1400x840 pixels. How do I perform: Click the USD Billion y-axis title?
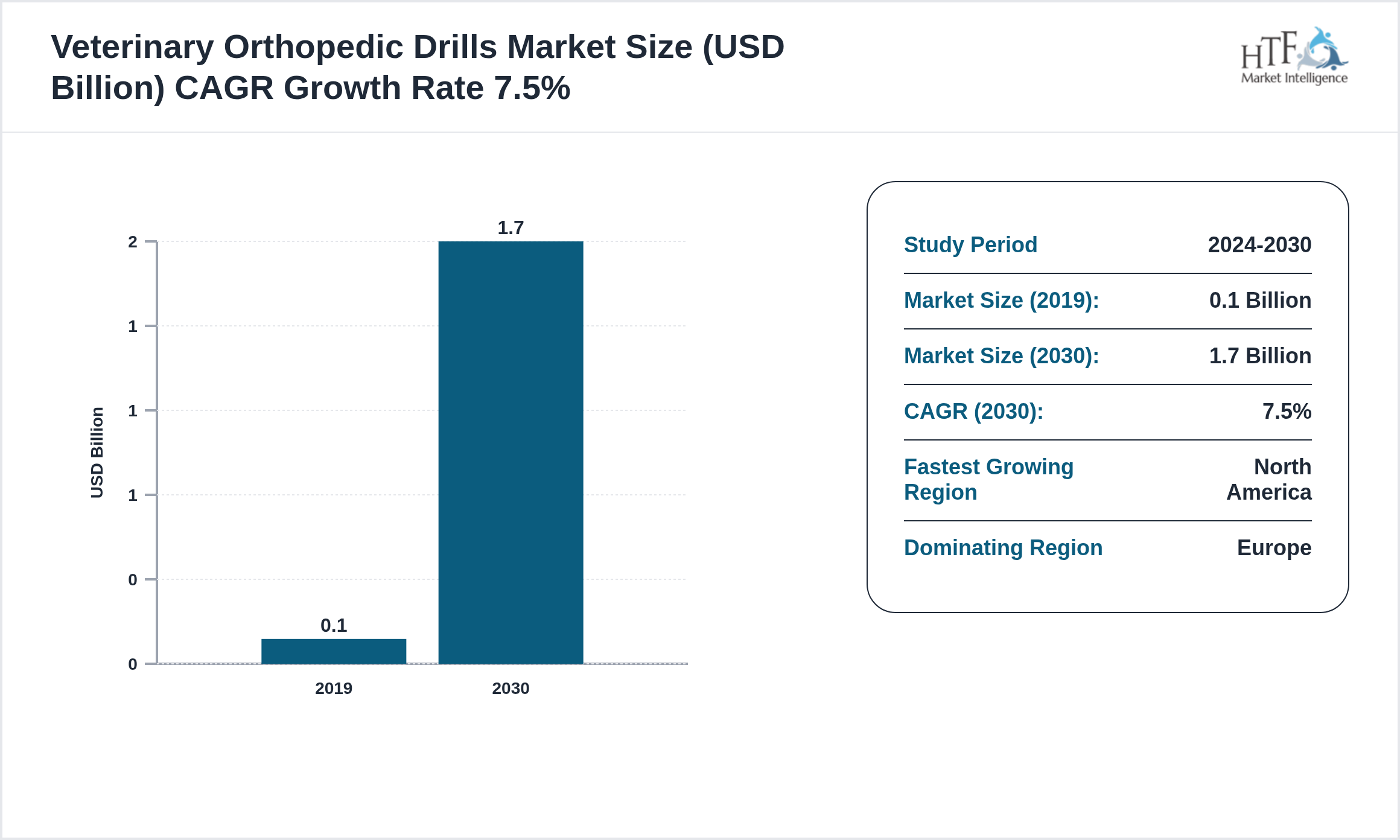coord(97,453)
